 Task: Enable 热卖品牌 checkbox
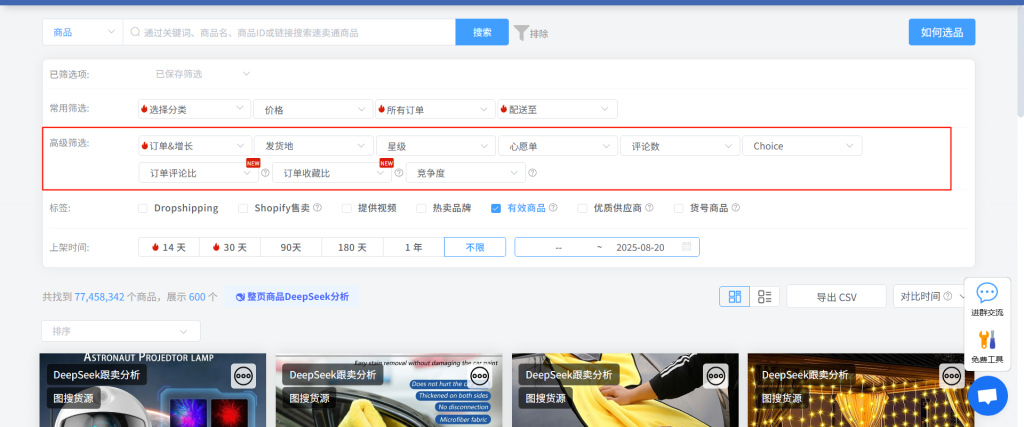coord(421,208)
